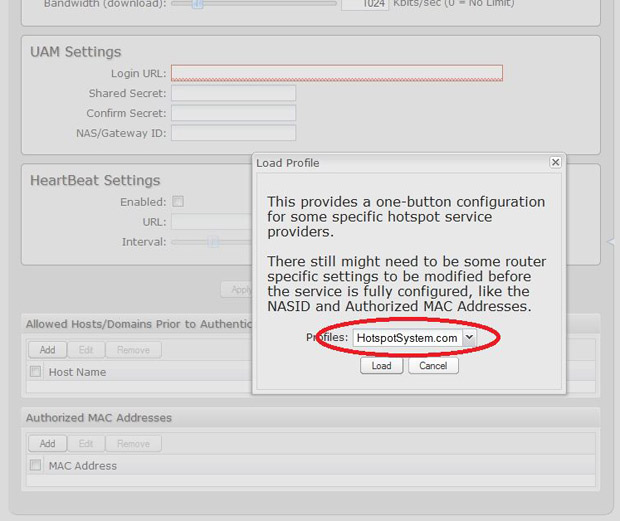Toggle the Host Name select-all checkbox
The height and width of the screenshot is (521, 620).
click(35, 372)
